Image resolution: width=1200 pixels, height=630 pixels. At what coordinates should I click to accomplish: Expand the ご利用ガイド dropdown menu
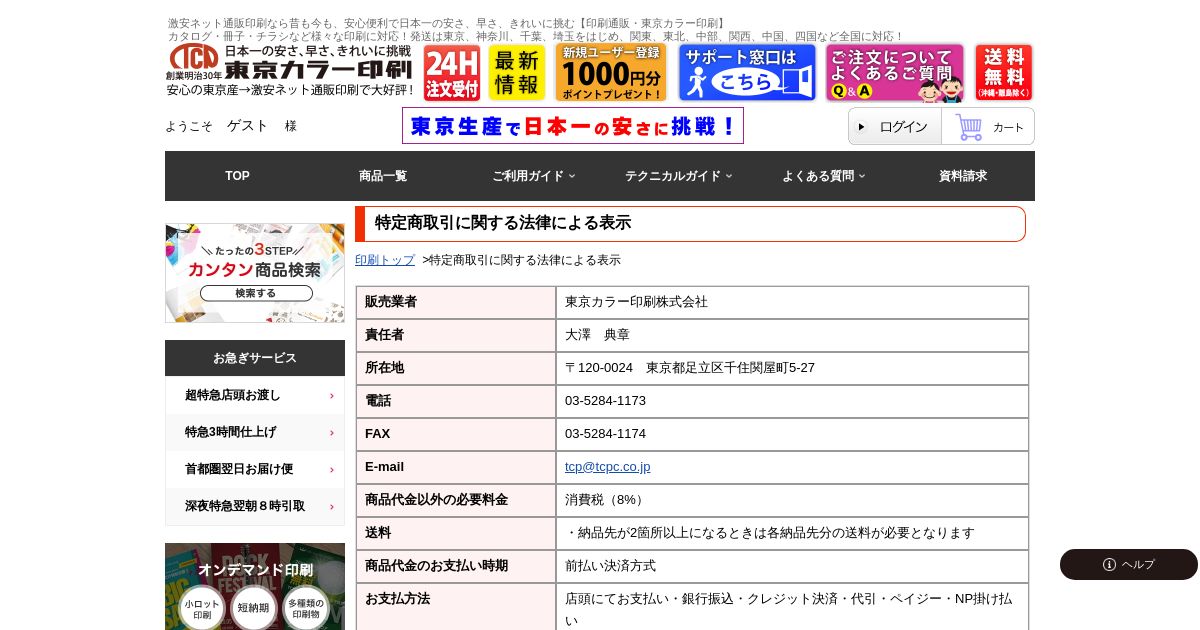pos(533,176)
